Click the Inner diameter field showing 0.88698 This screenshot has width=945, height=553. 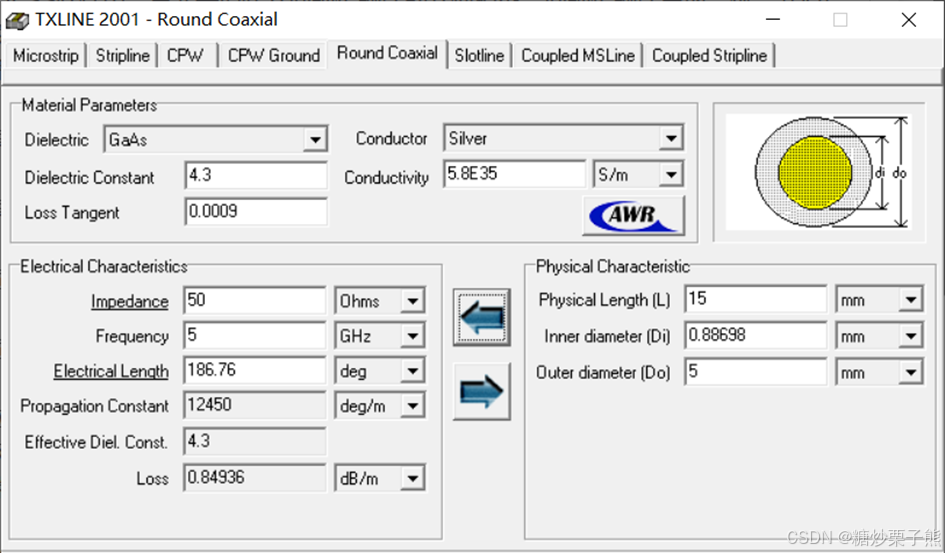[756, 335]
